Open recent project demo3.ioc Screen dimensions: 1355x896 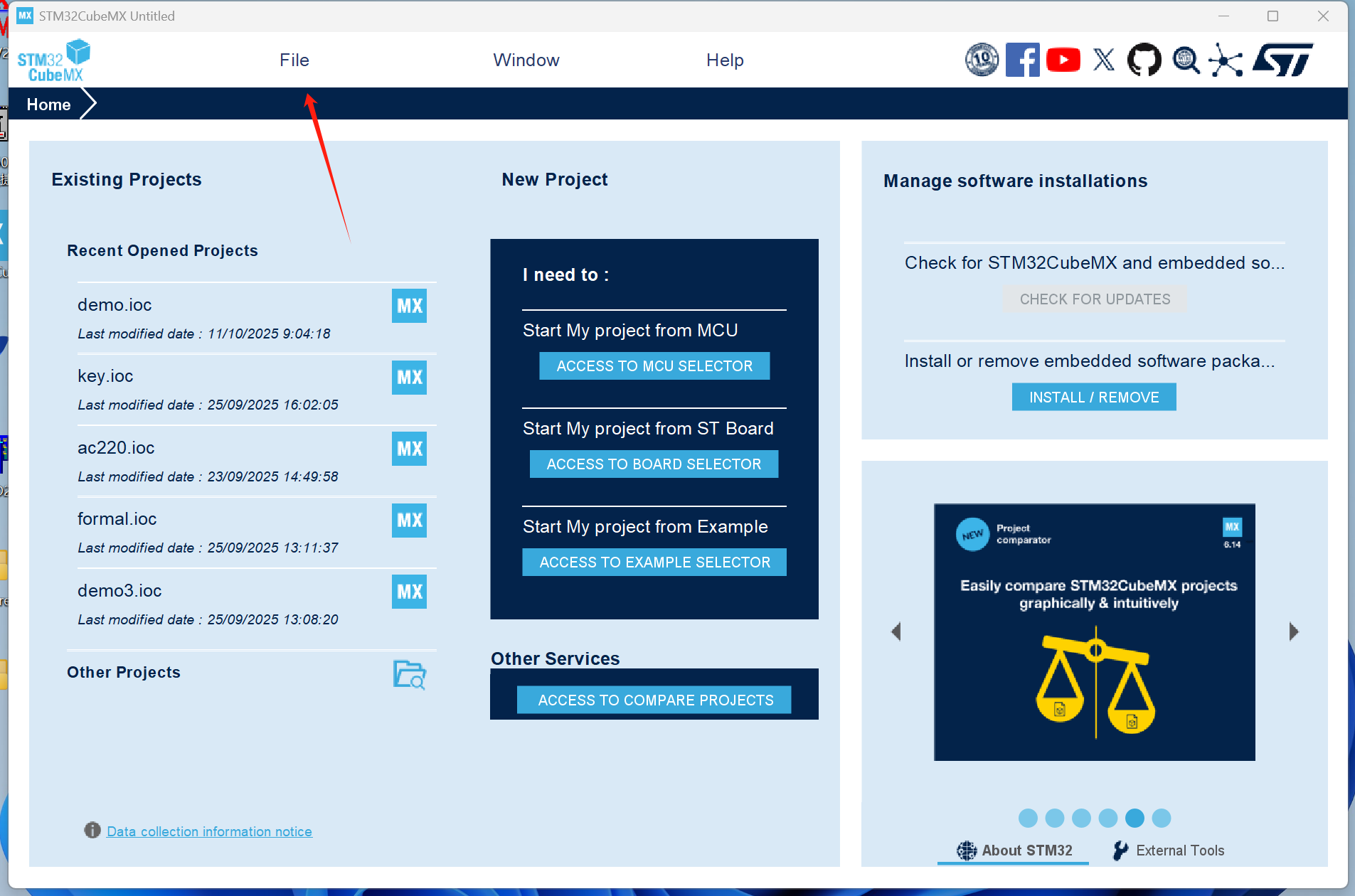tap(119, 591)
